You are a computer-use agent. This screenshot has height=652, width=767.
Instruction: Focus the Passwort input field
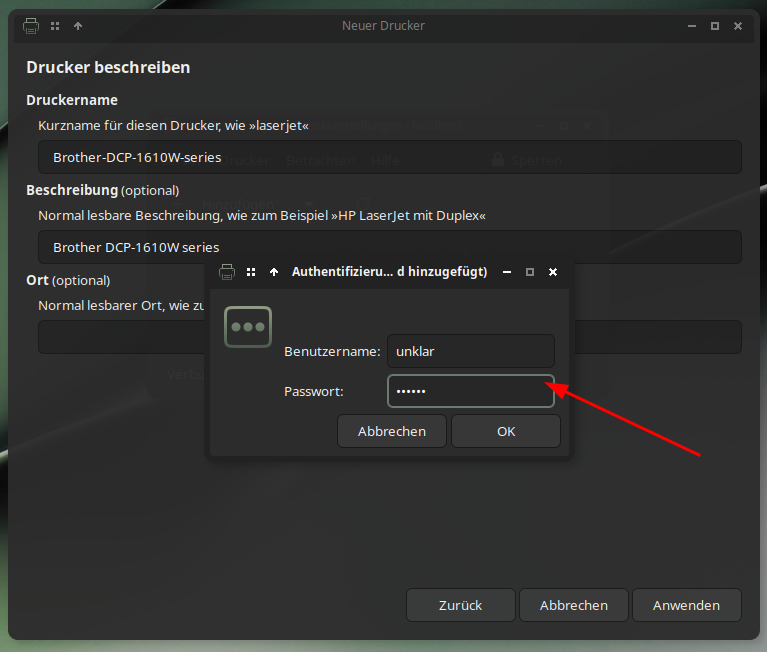tap(471, 391)
